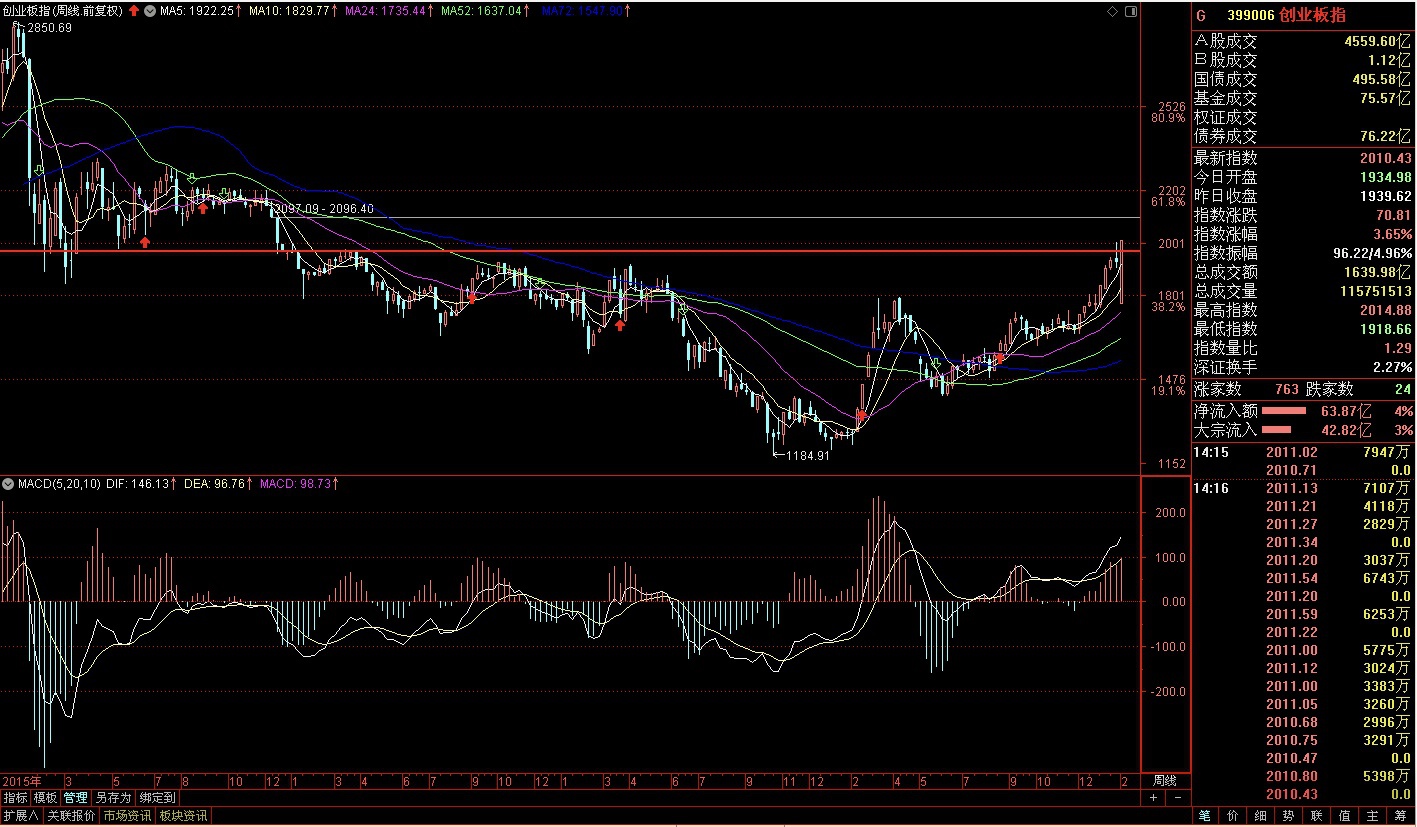
Task: Open the 周线 period selector
Action: click(1164, 780)
